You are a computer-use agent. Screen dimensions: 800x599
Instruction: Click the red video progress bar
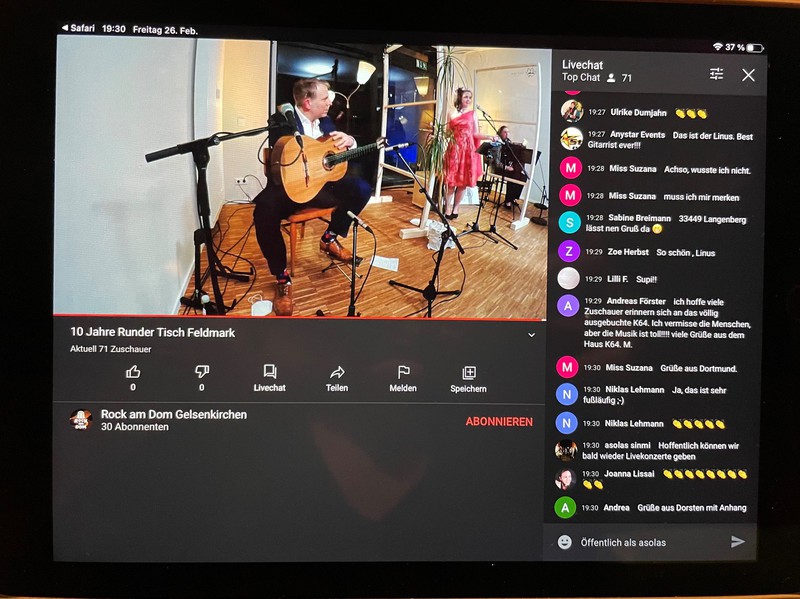[299, 317]
